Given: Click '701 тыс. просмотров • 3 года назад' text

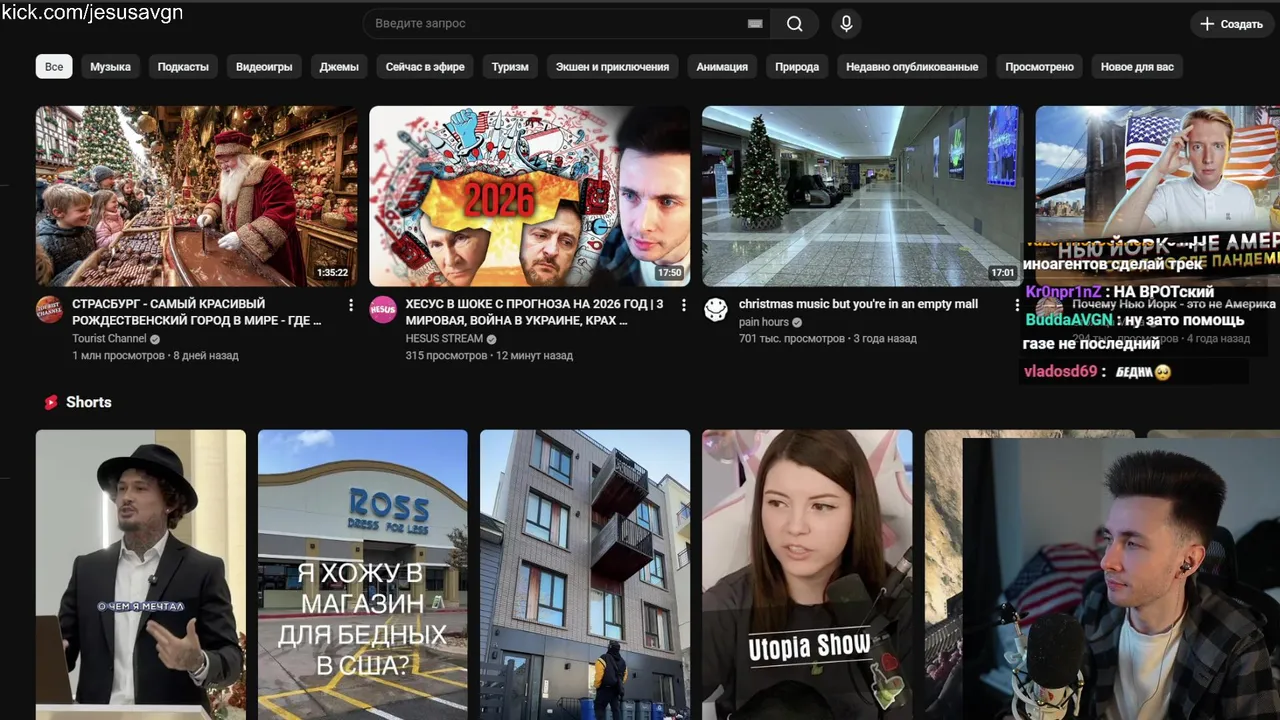Looking at the screenshot, I should coord(828,338).
